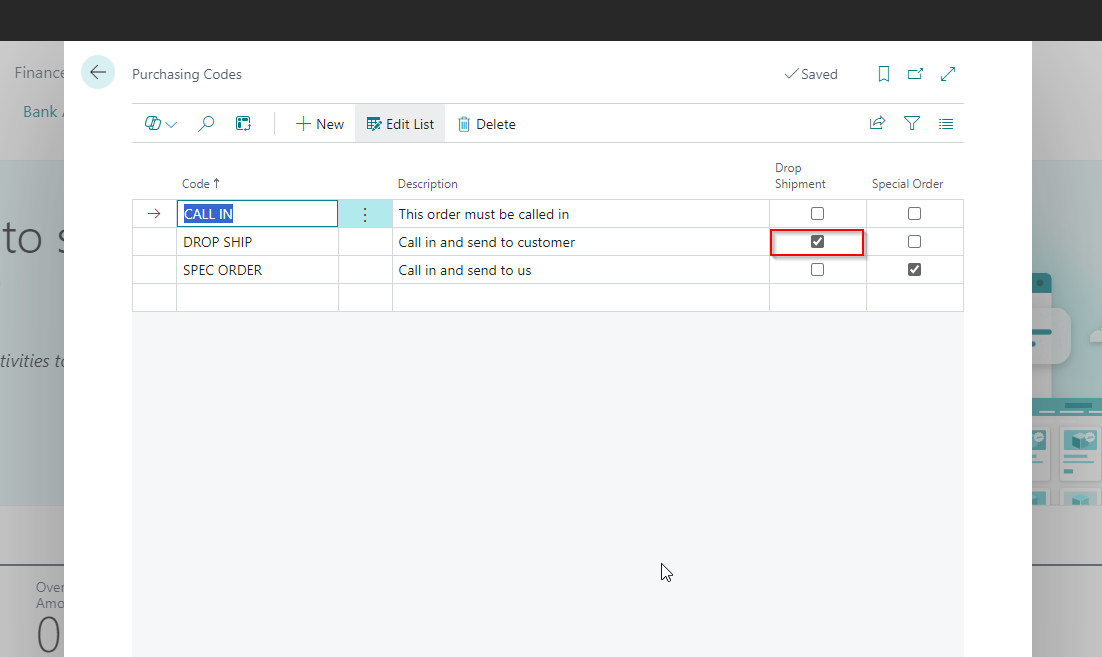Open analysis mode table icon

pyautogui.click(x=243, y=124)
